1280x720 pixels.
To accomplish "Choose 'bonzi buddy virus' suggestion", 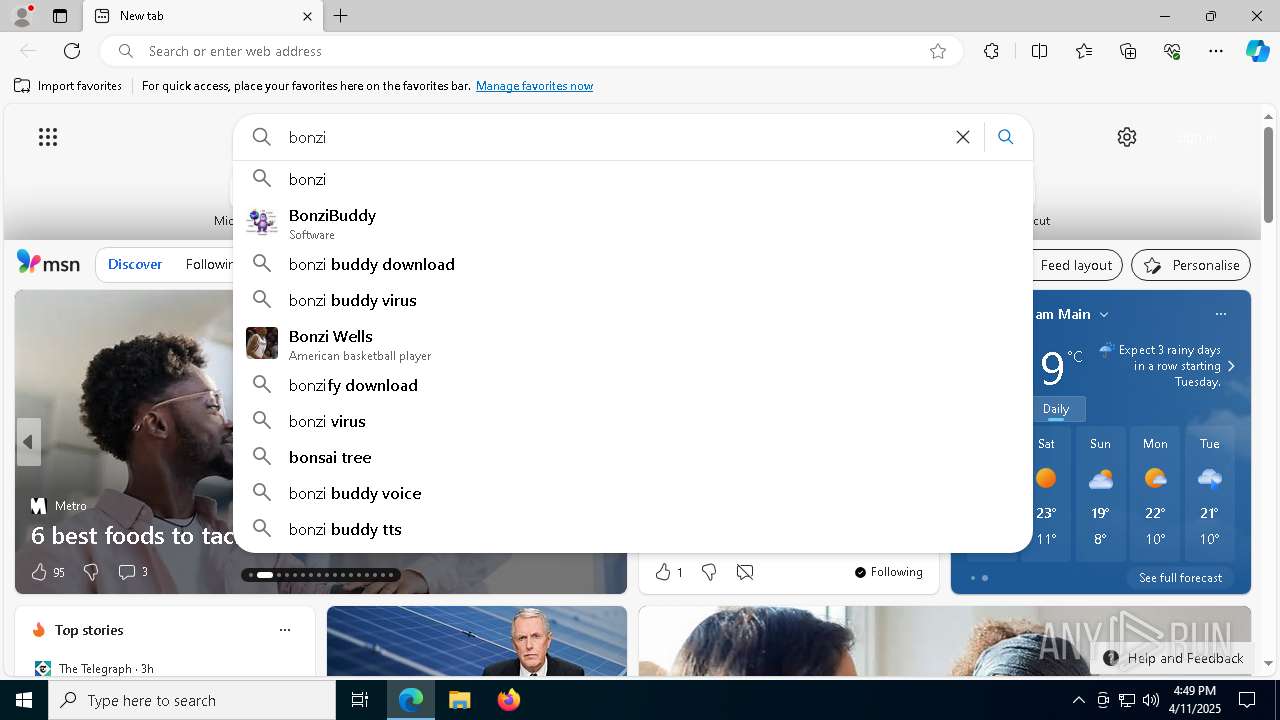I will click(633, 300).
